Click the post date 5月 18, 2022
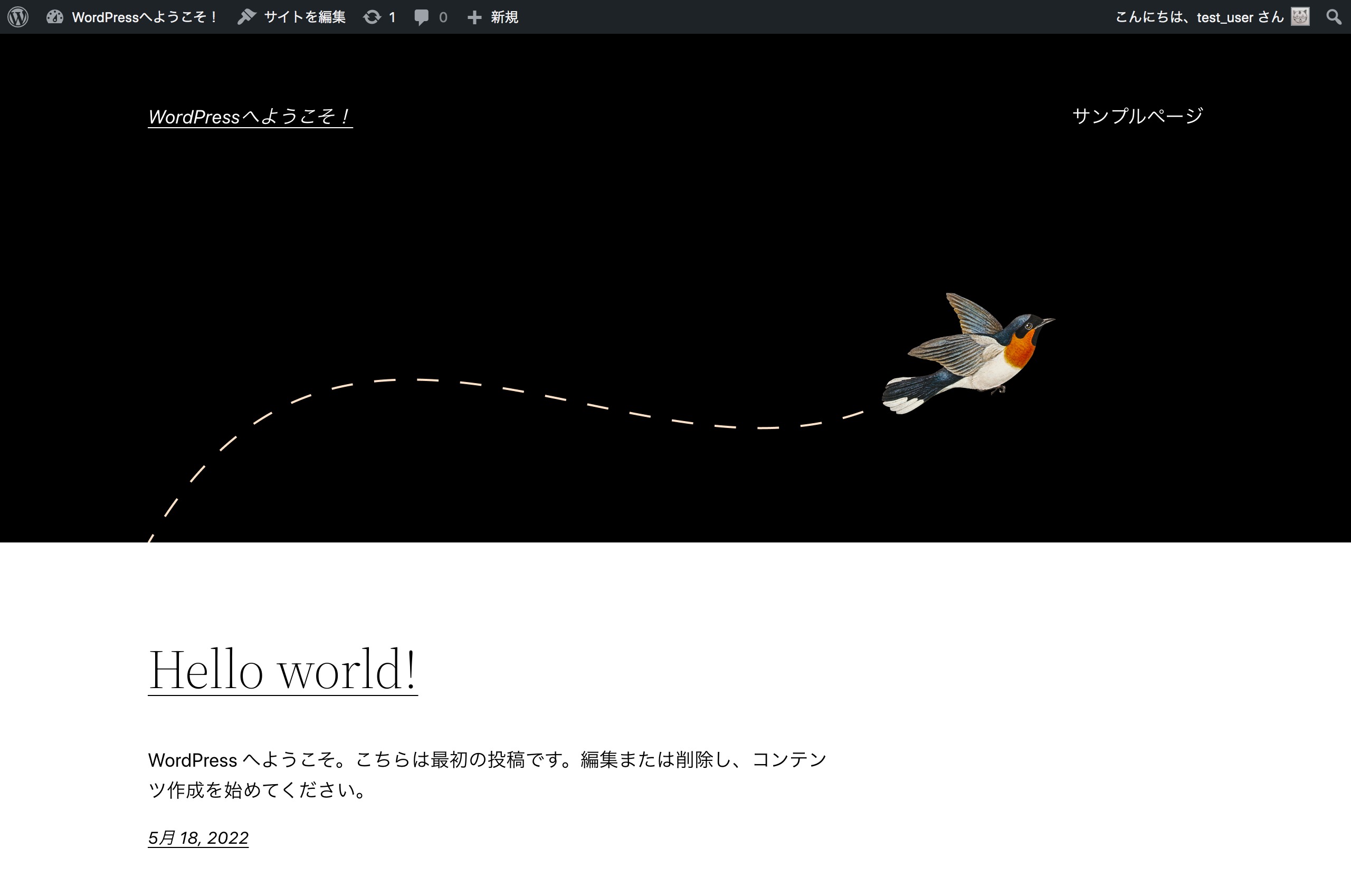Screen dimensions: 1351x896 [x=198, y=838]
